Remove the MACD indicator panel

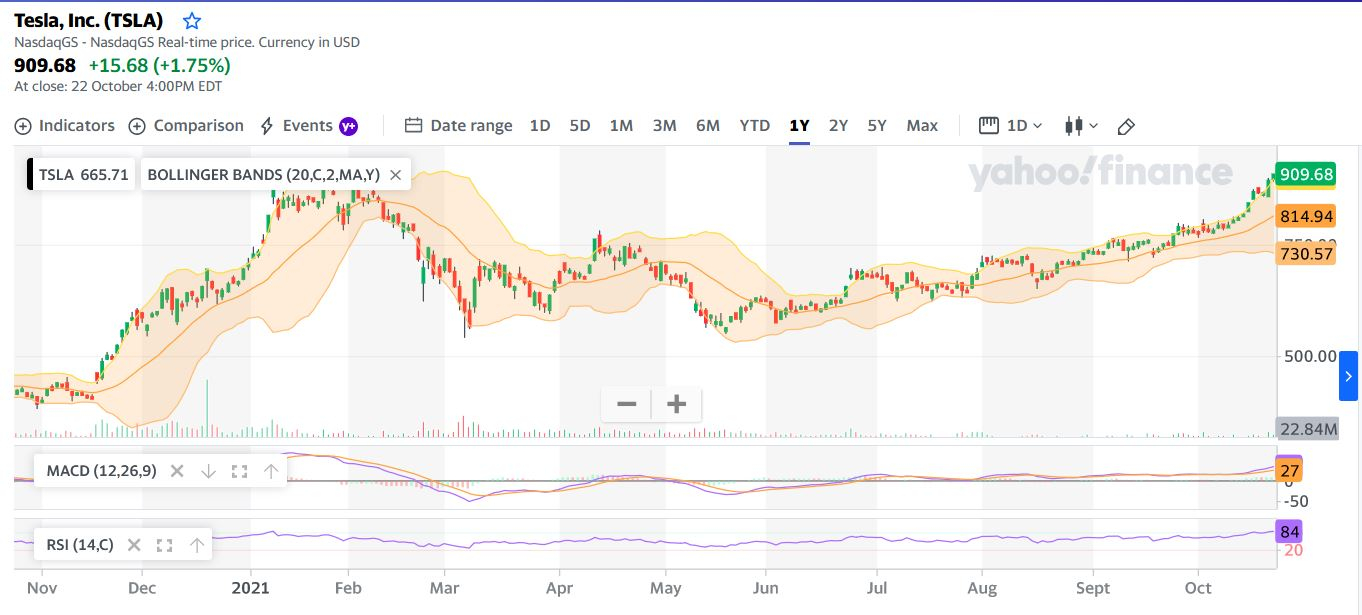coord(177,471)
